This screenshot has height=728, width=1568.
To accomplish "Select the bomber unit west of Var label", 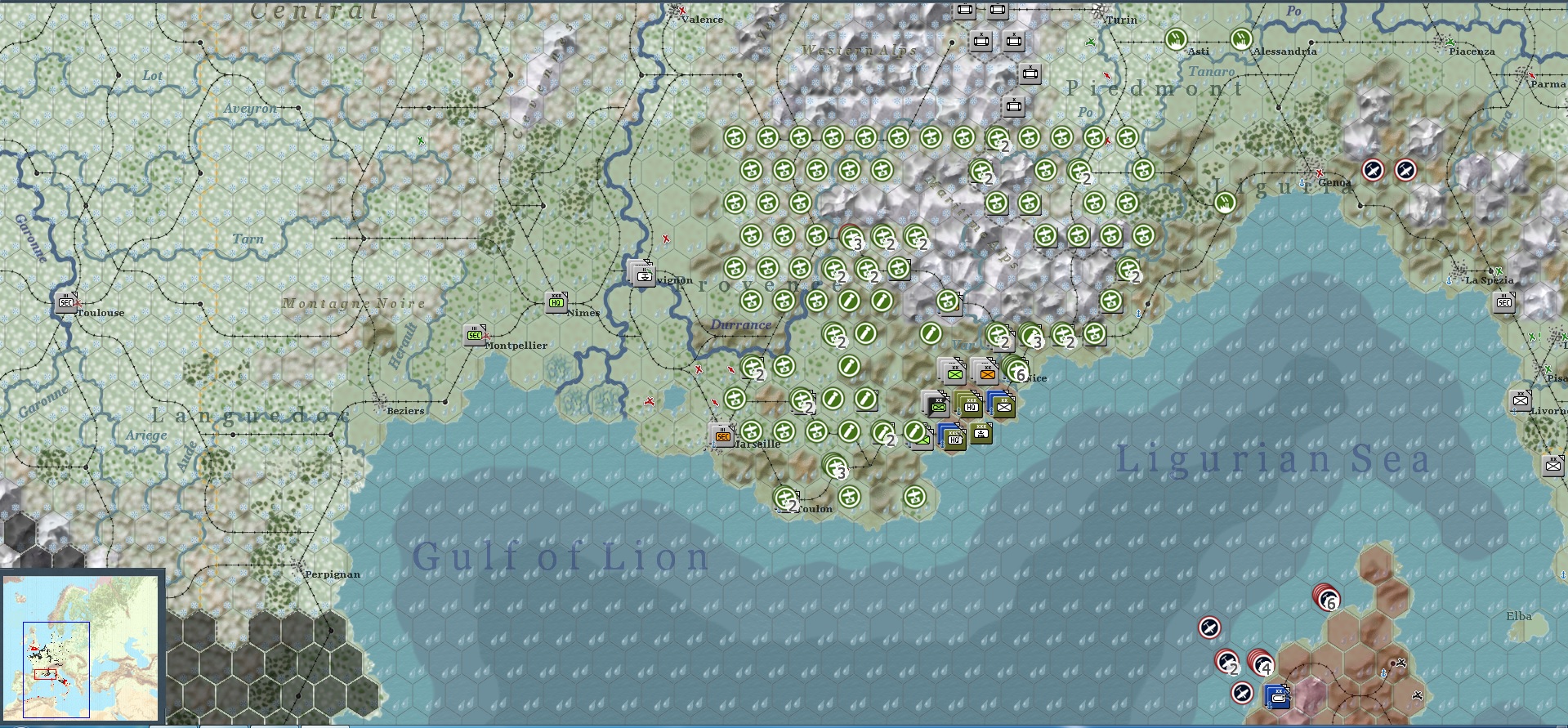I will pos(930,333).
